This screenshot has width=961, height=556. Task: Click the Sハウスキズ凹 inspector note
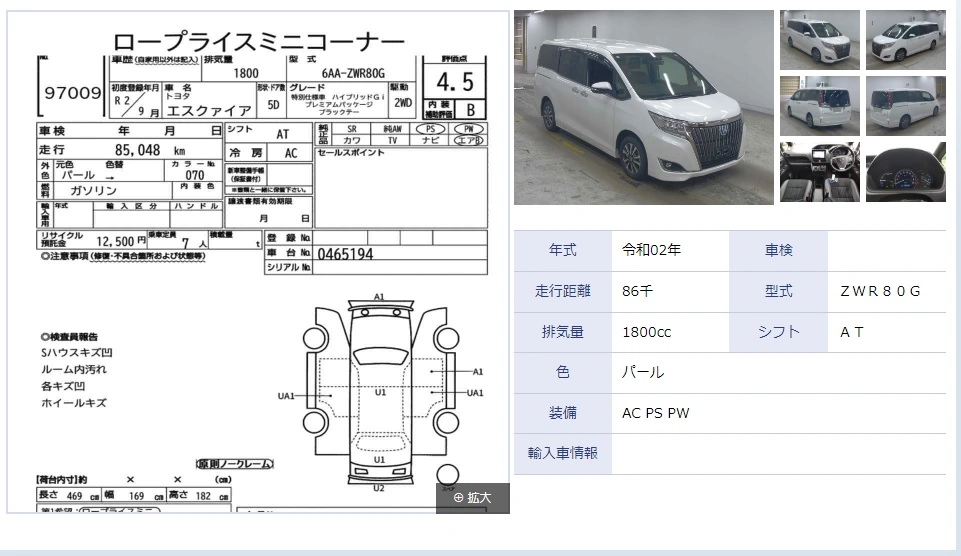[x=77, y=352]
